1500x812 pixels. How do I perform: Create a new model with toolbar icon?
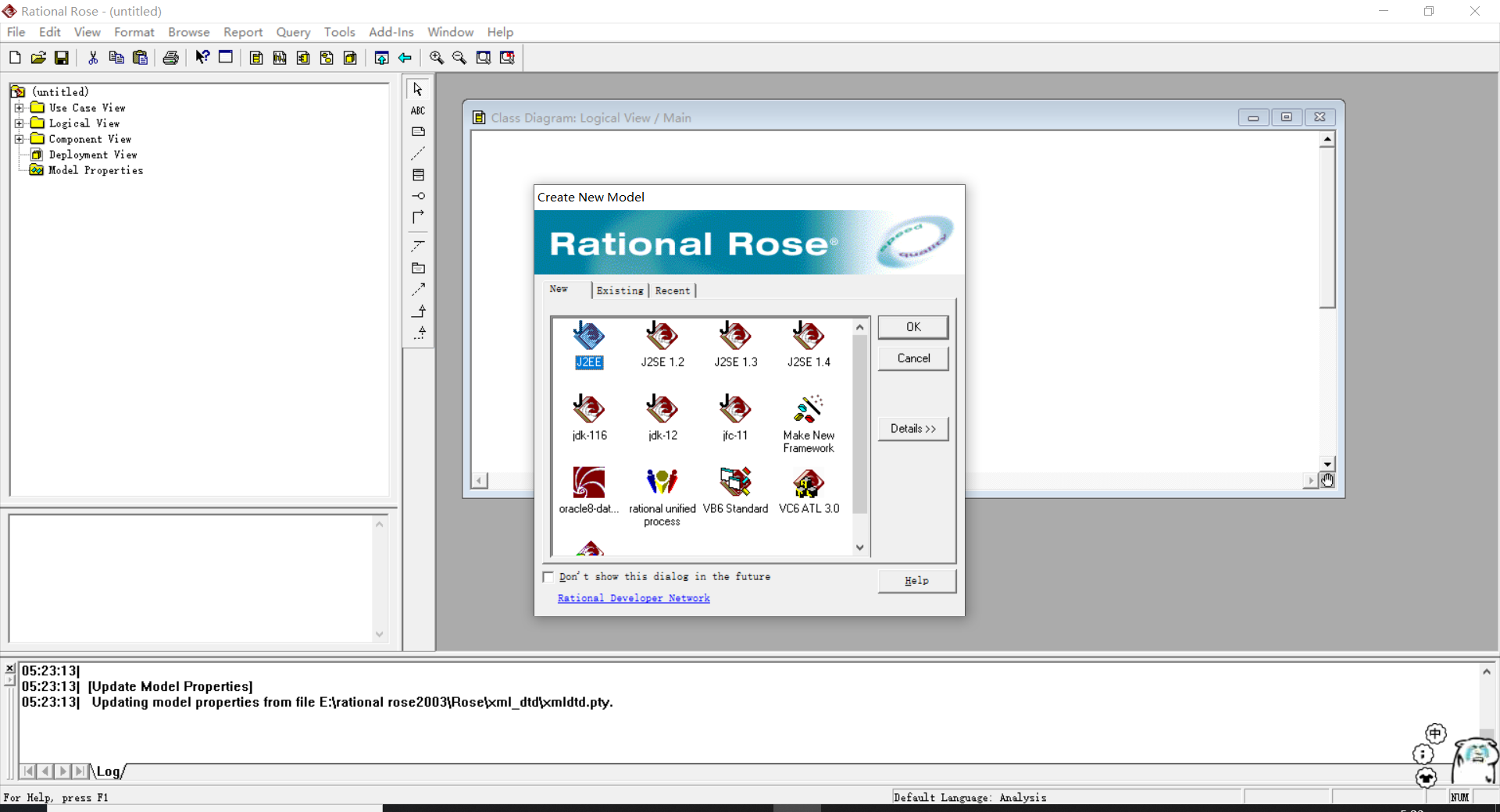point(15,58)
